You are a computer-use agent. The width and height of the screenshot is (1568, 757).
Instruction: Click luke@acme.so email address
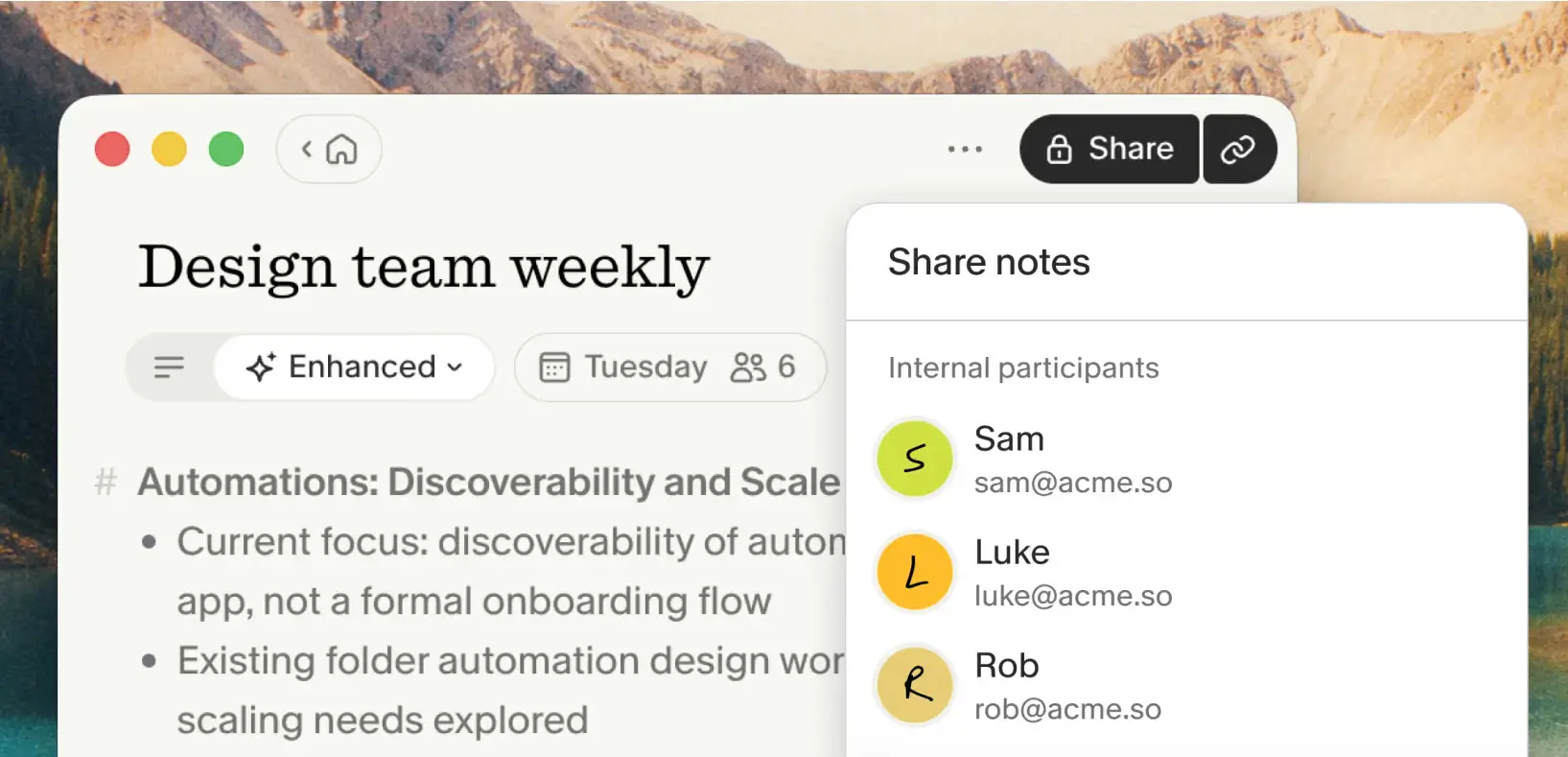(x=1073, y=596)
